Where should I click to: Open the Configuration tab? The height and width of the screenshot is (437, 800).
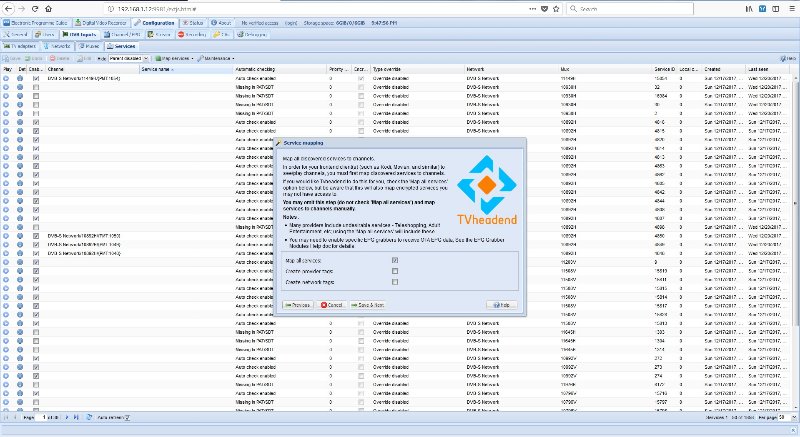155,23
